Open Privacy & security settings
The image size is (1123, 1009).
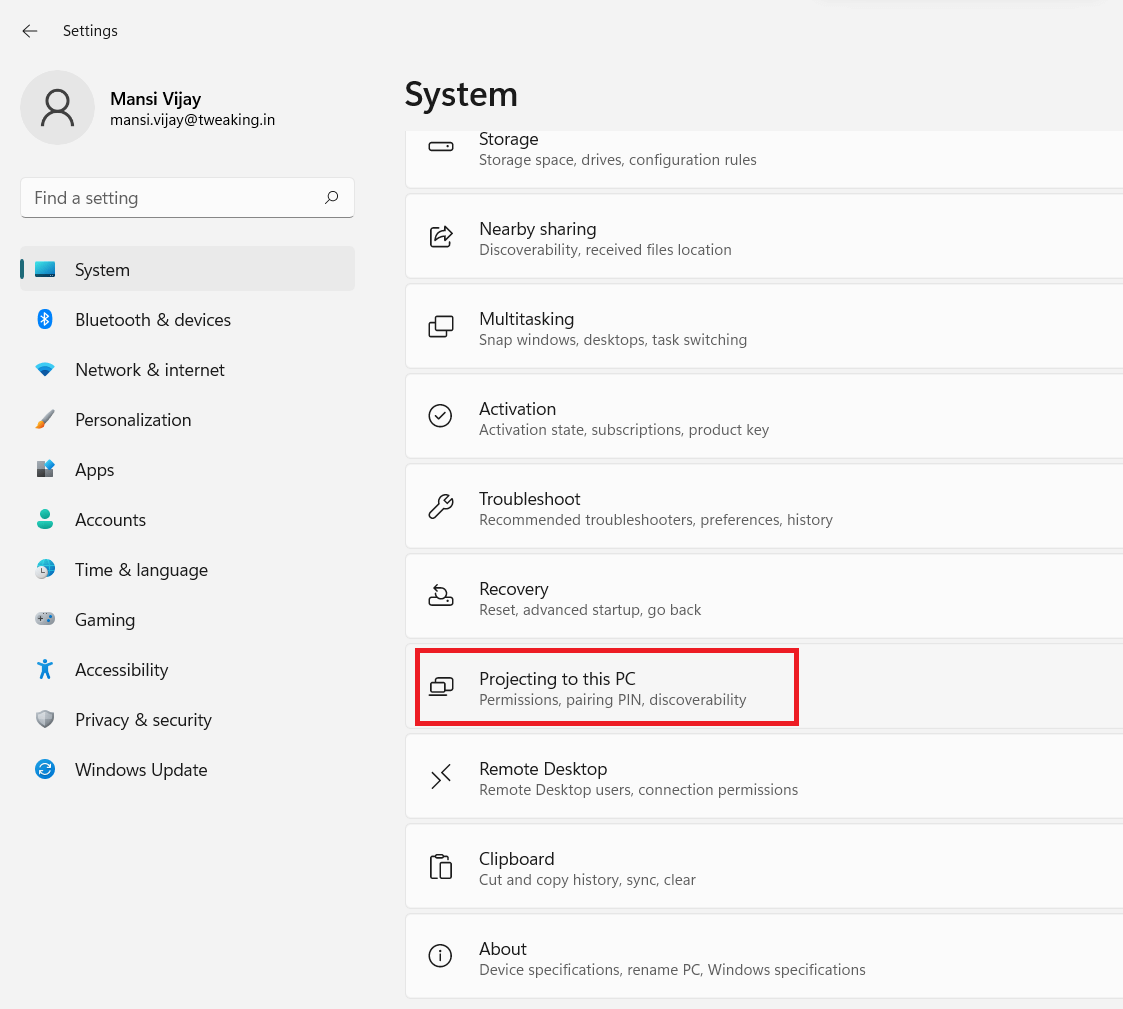143,719
